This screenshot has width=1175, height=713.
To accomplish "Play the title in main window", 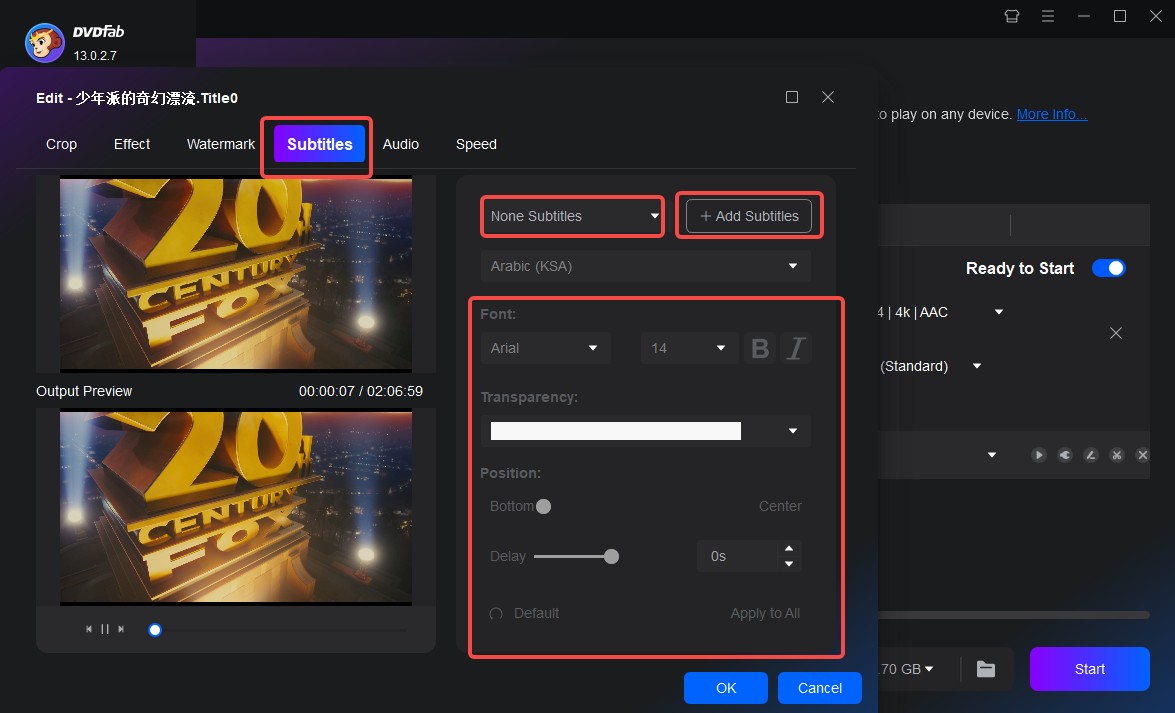I will (x=1039, y=454).
